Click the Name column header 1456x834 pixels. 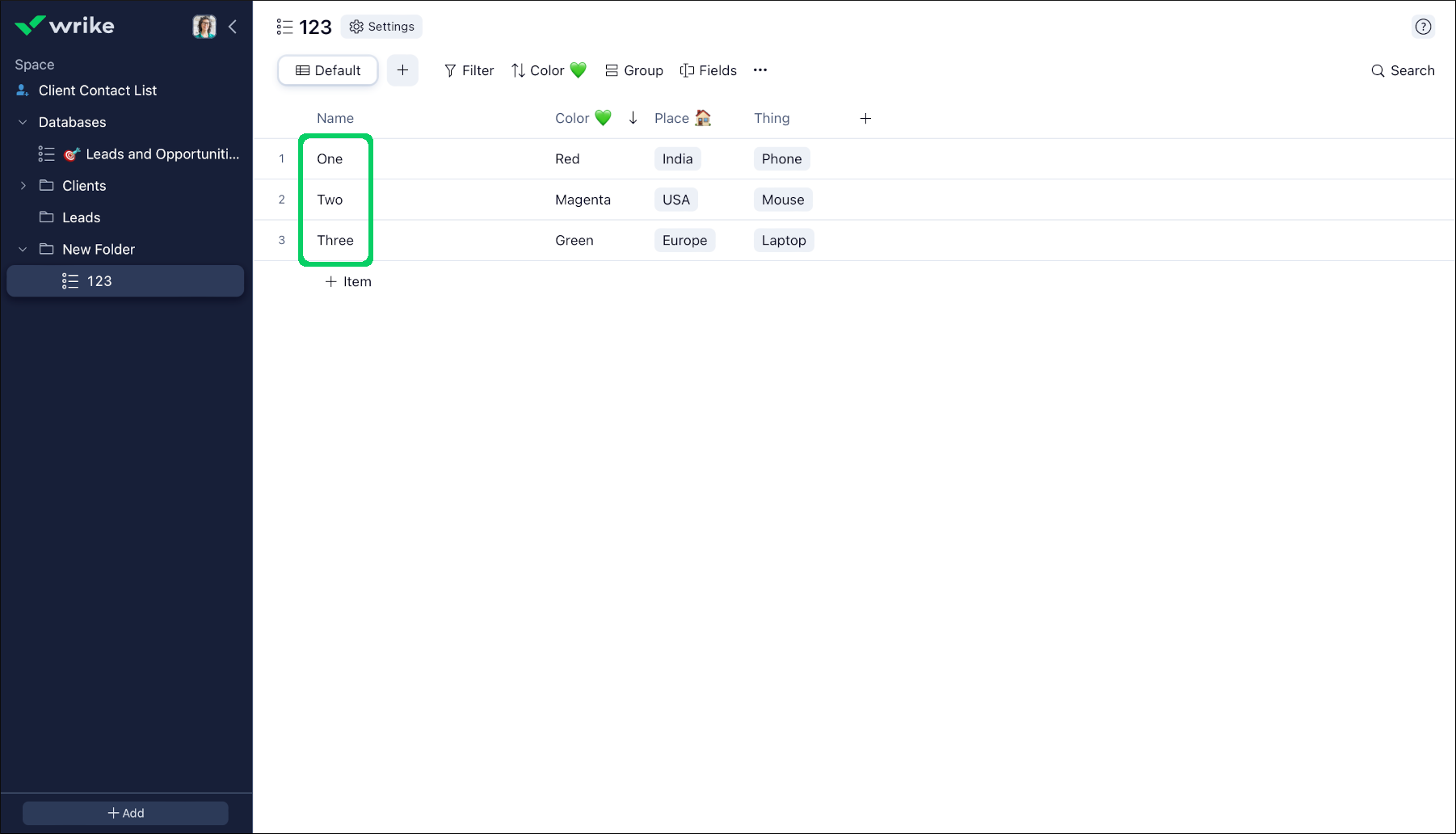335,118
